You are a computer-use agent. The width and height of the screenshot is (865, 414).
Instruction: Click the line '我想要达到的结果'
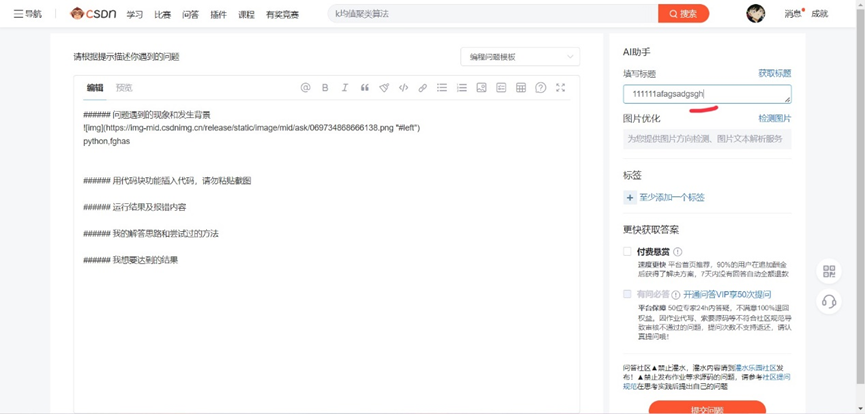coord(131,260)
